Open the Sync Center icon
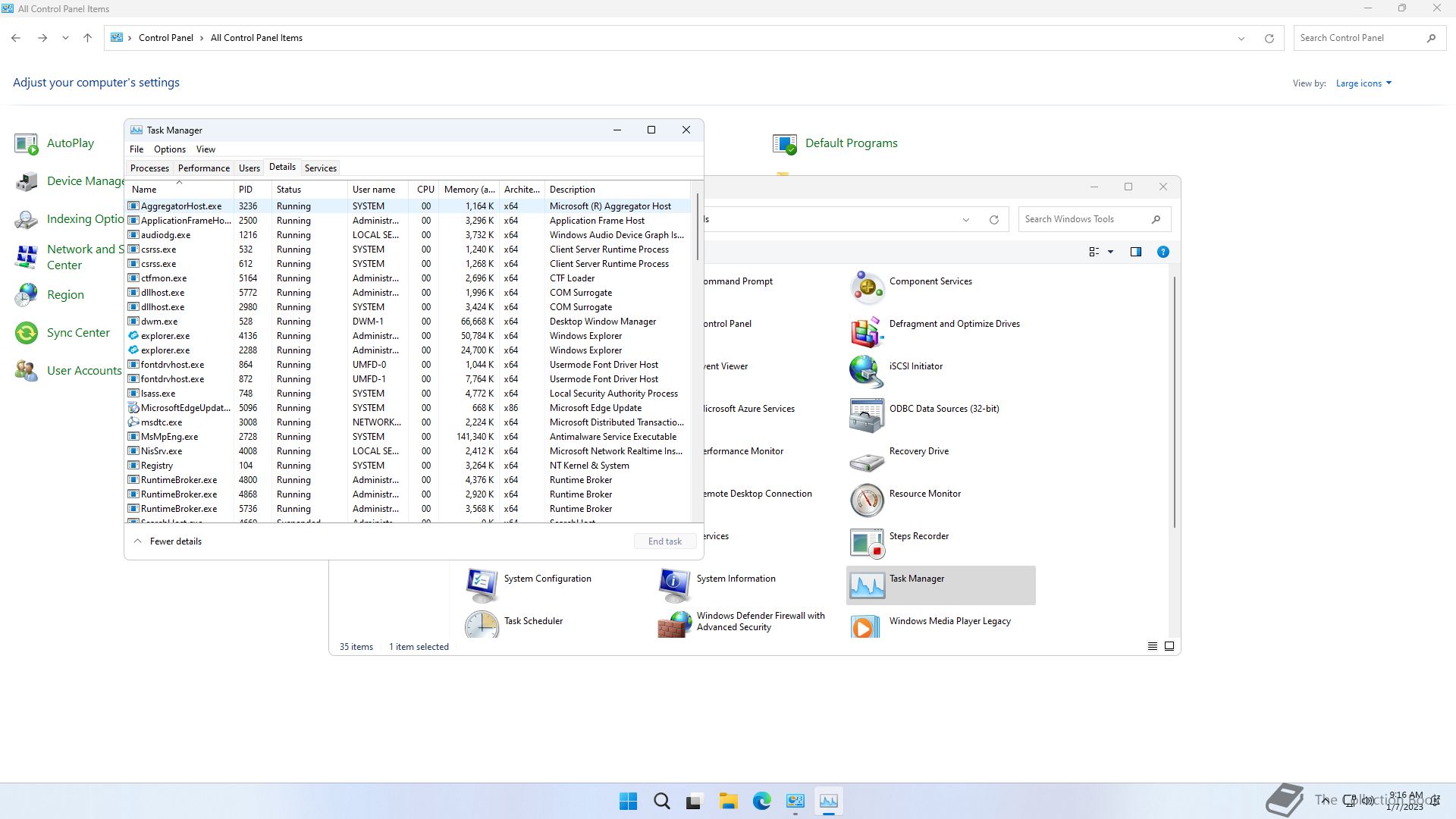This screenshot has width=1456, height=819. click(x=27, y=333)
